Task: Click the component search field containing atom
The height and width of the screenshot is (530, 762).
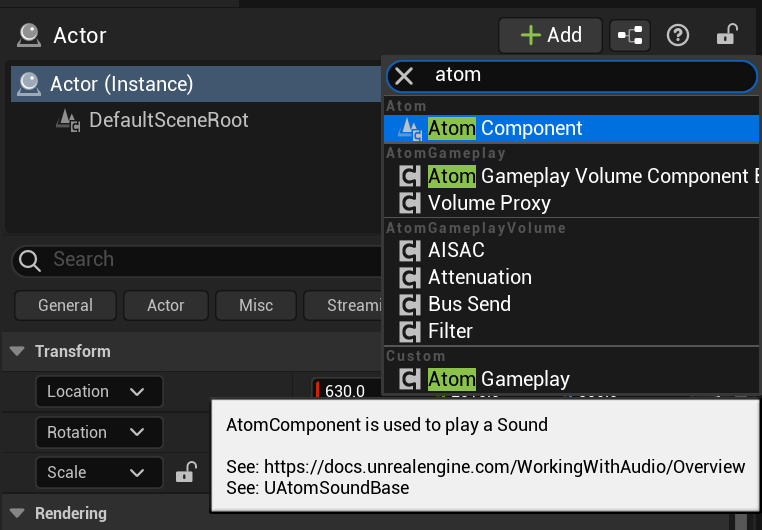Action: 572,76
